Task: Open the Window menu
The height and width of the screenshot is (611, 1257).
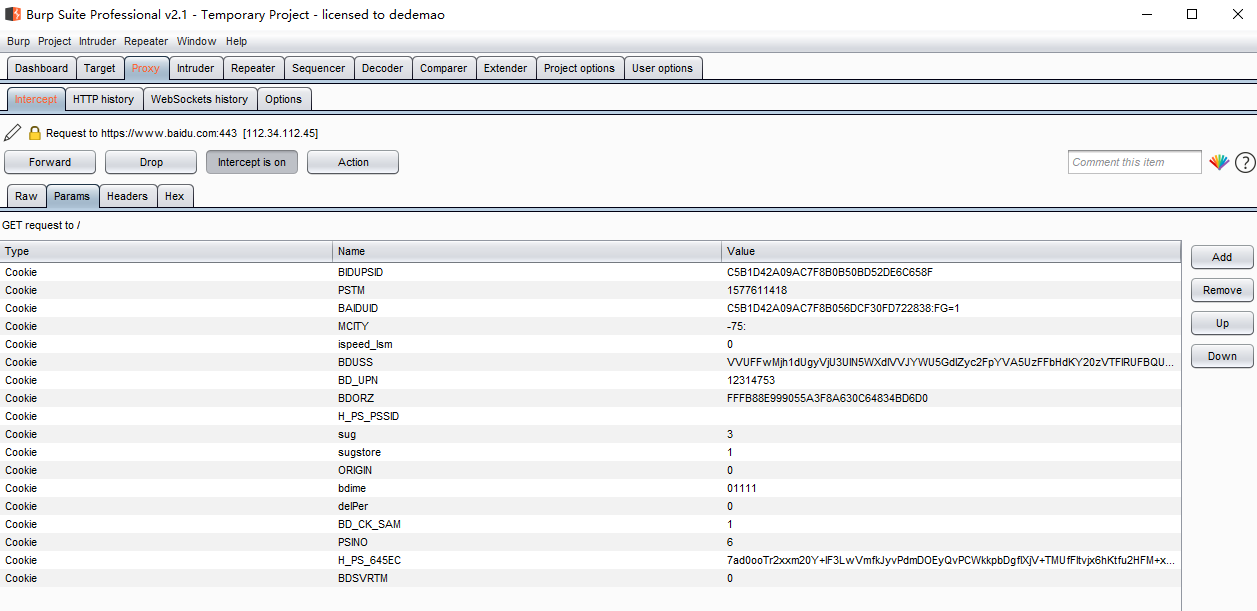Action: 197,41
